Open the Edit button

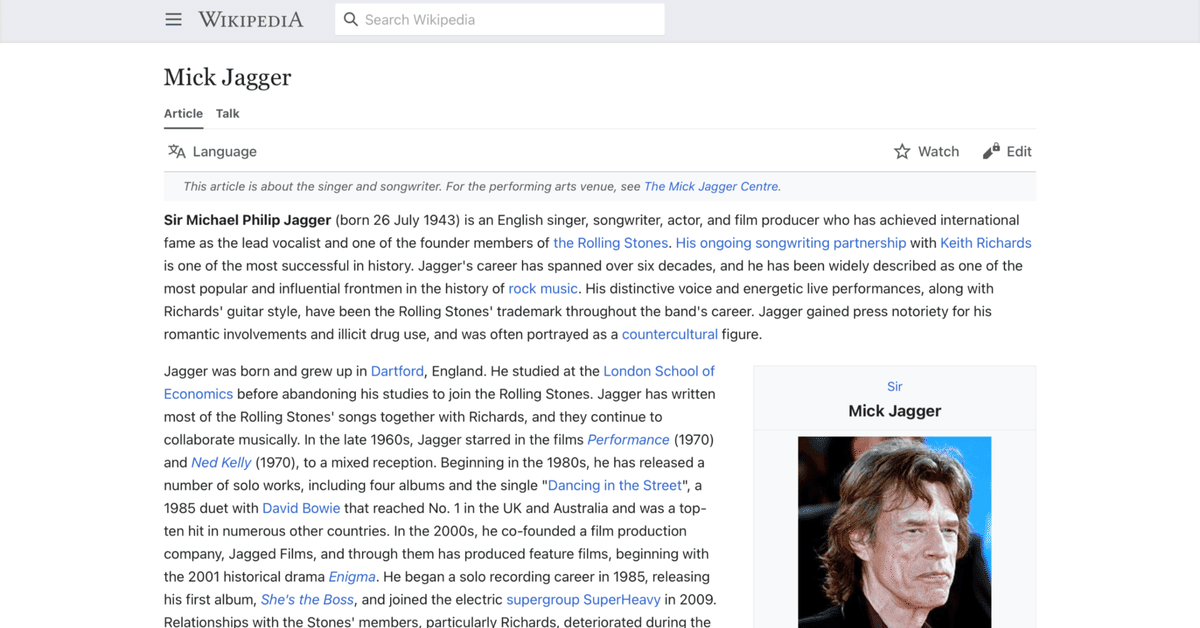(x=1007, y=152)
